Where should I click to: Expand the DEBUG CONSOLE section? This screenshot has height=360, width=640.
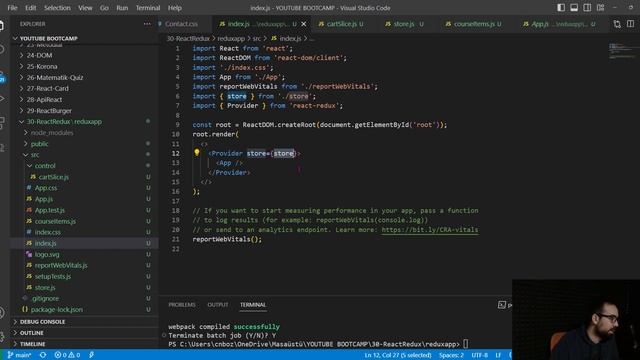(x=42, y=322)
